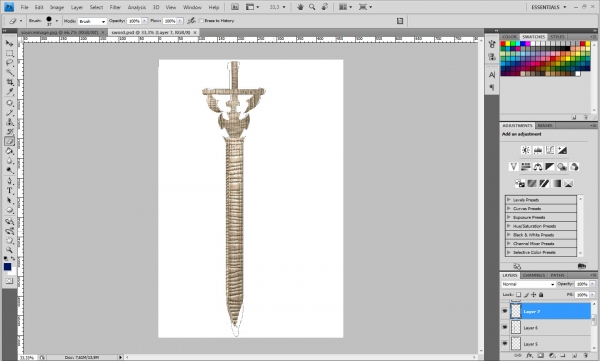Hide Layer 6 with its eye icon
Screen dimensions: 600x361
[505, 328]
